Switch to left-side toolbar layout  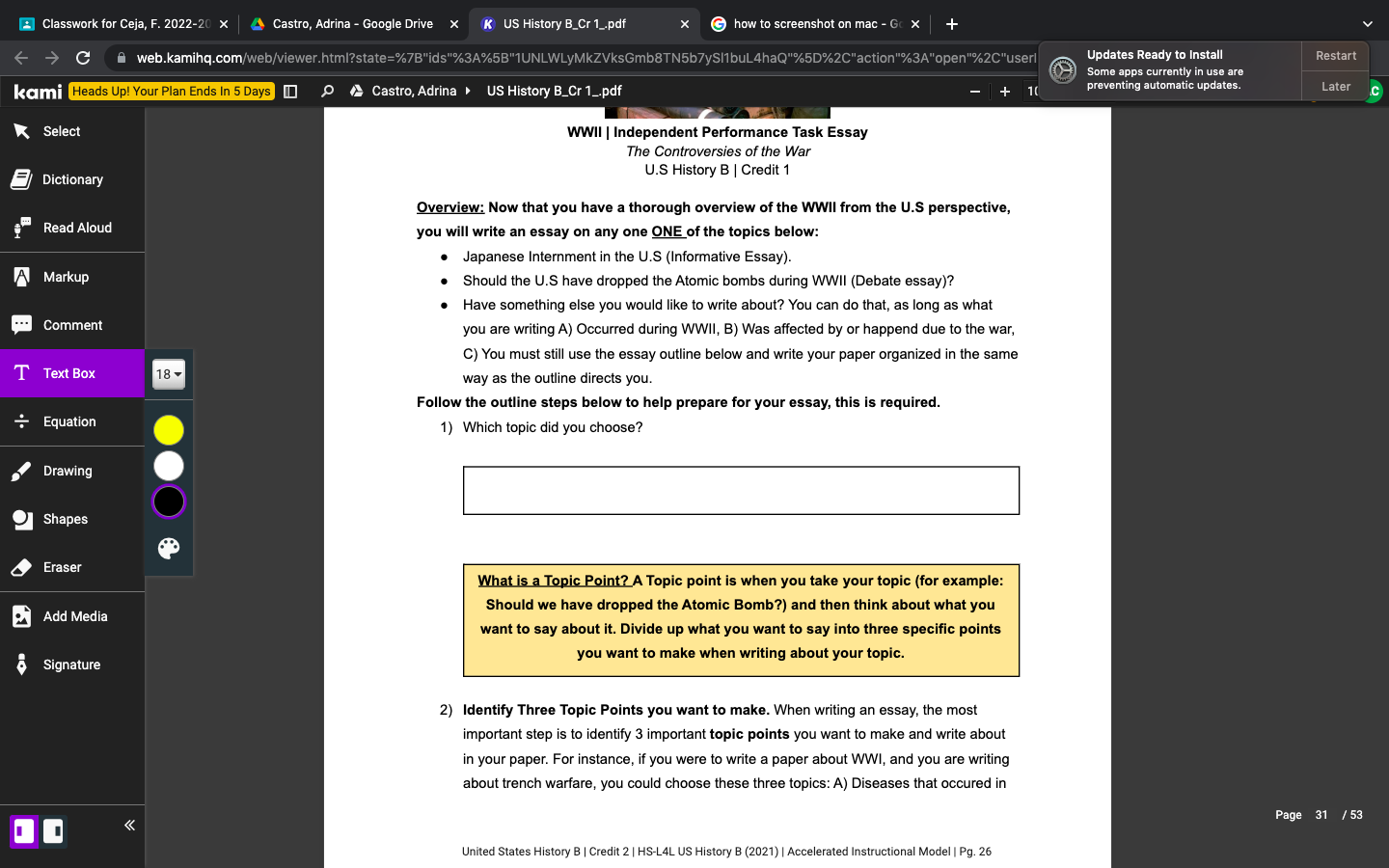click(24, 831)
